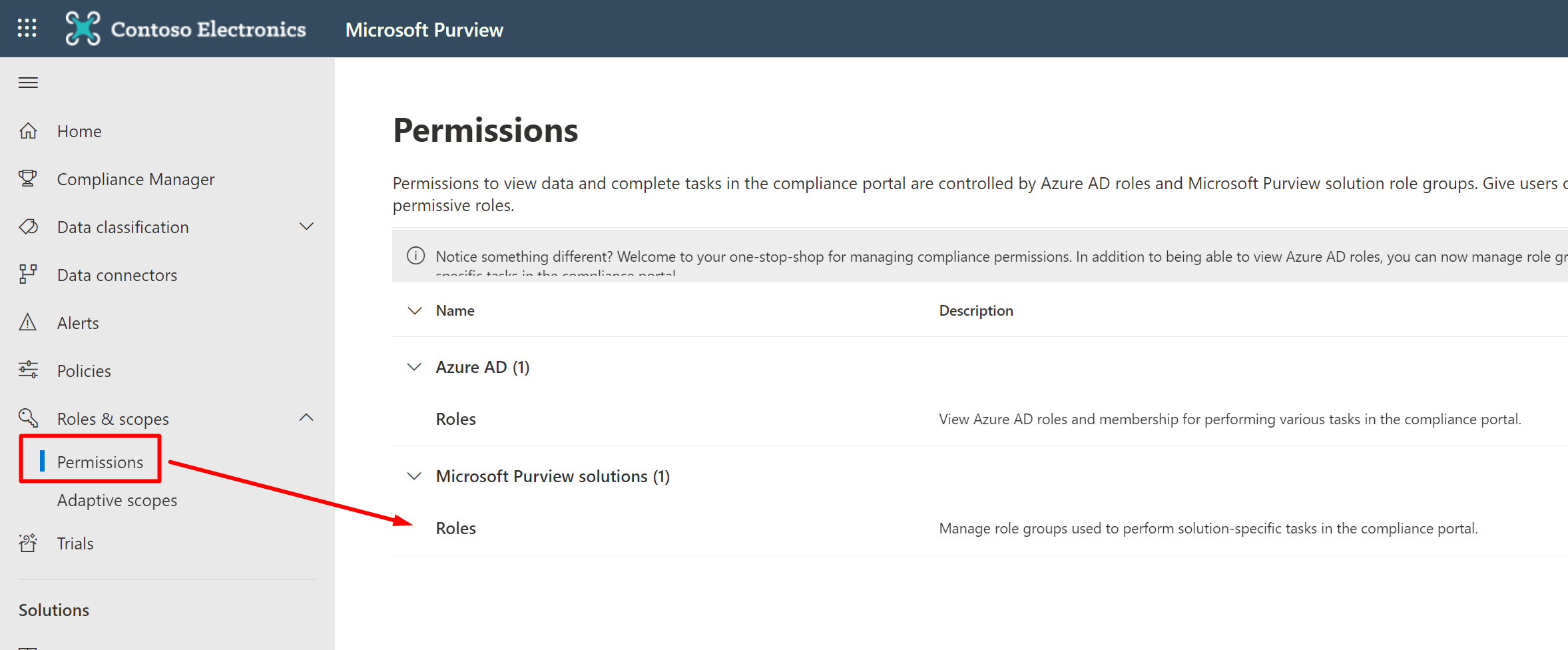Click the Compliance Manager trophy icon
This screenshot has height=650, width=1568.
(x=28, y=178)
